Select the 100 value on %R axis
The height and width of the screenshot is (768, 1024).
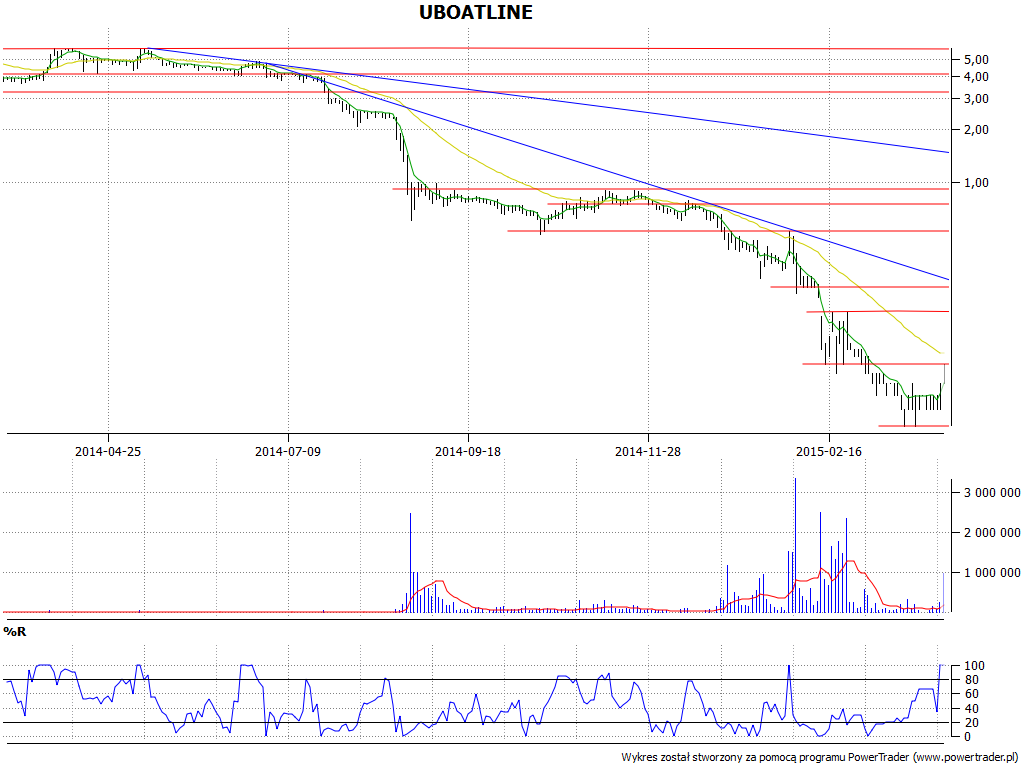[974, 666]
